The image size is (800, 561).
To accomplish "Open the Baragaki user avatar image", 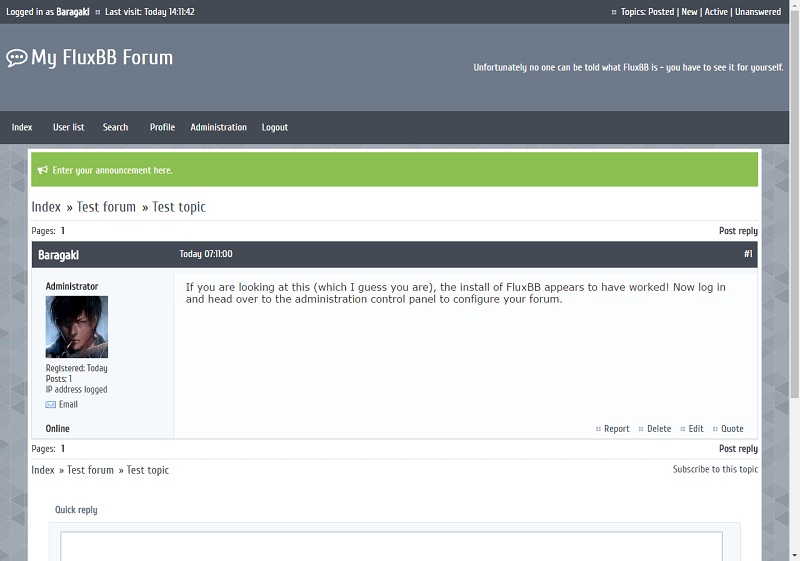I will pos(77,326).
